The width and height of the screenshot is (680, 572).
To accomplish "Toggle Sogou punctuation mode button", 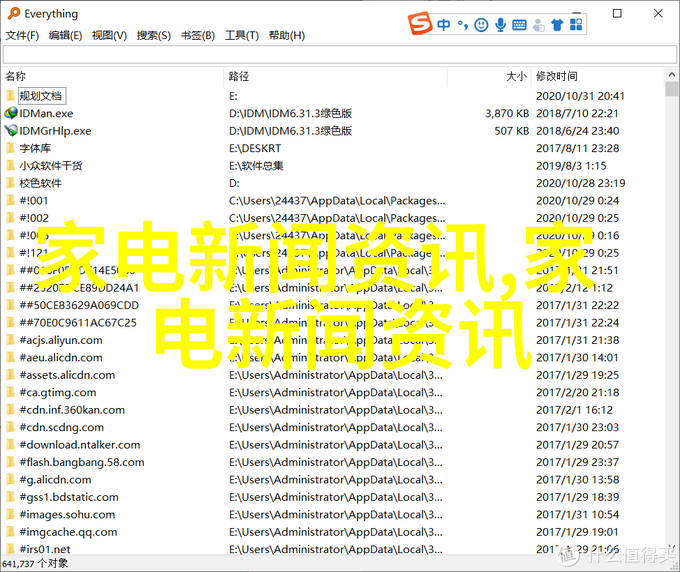I will [x=462, y=23].
